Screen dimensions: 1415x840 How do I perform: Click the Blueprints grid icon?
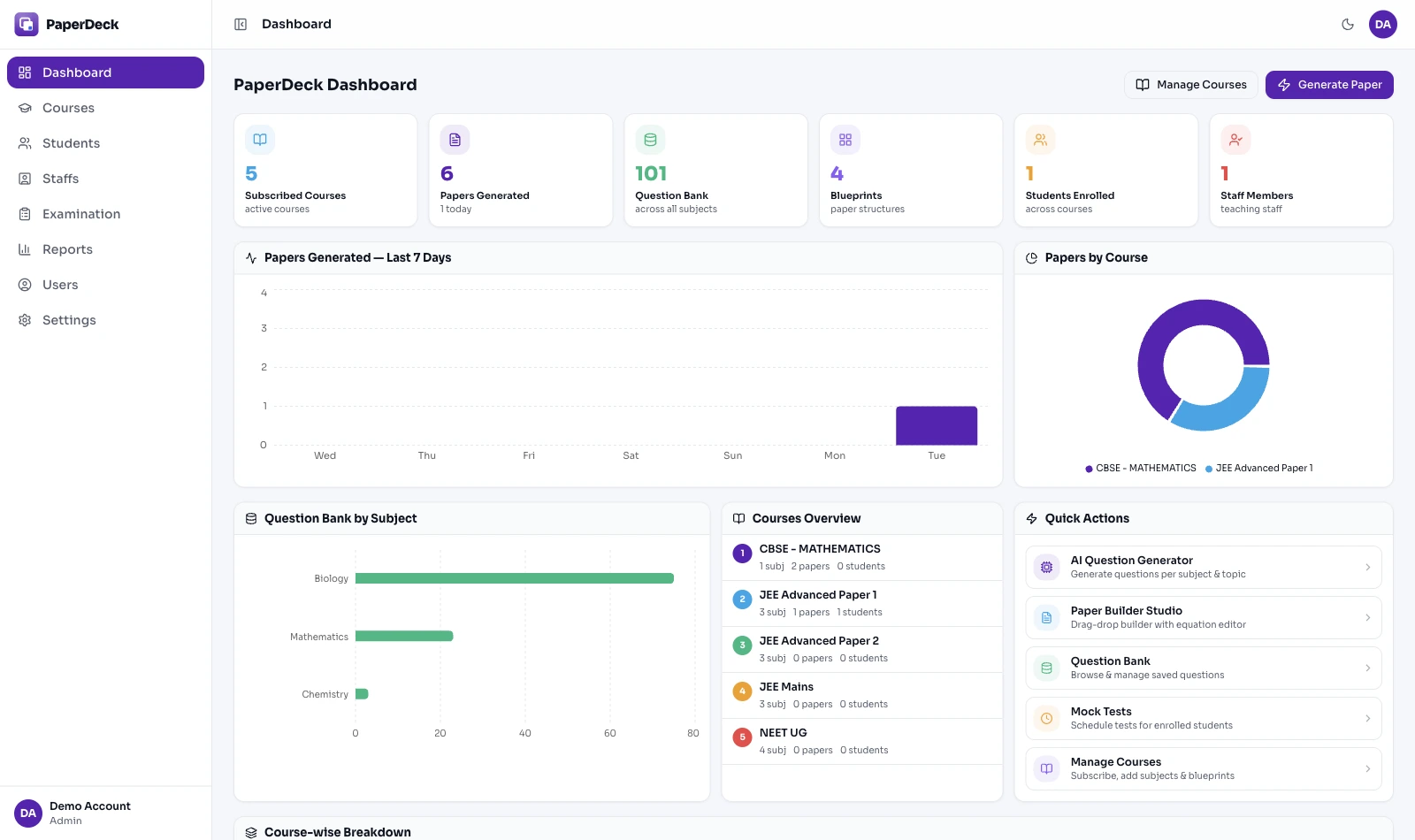point(845,140)
